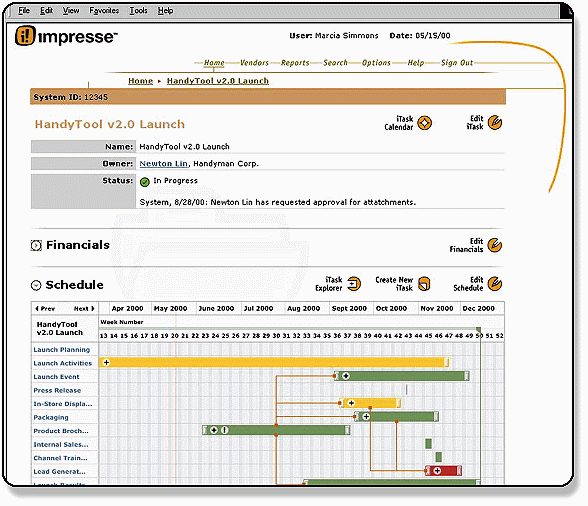This screenshot has height=506, width=588.
Task: Open the Product Broch... task
Action: pyautogui.click(x=61, y=431)
